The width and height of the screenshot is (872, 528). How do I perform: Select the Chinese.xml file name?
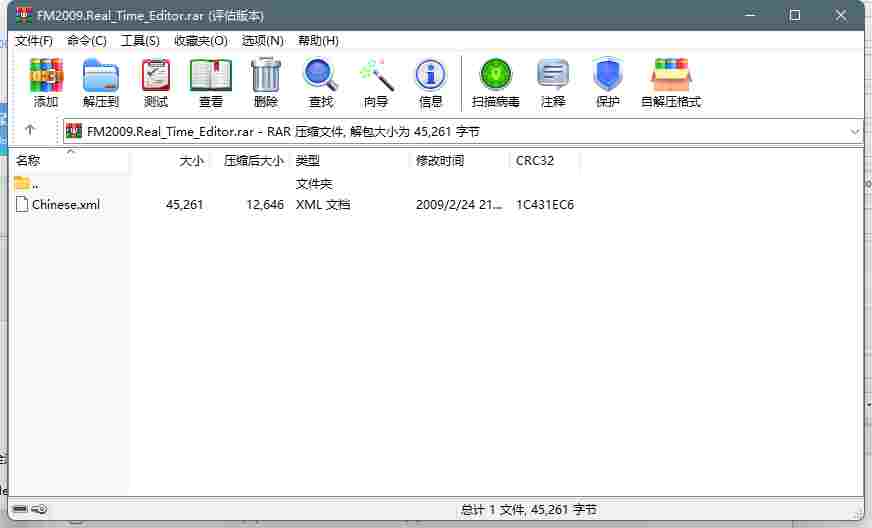coord(66,205)
